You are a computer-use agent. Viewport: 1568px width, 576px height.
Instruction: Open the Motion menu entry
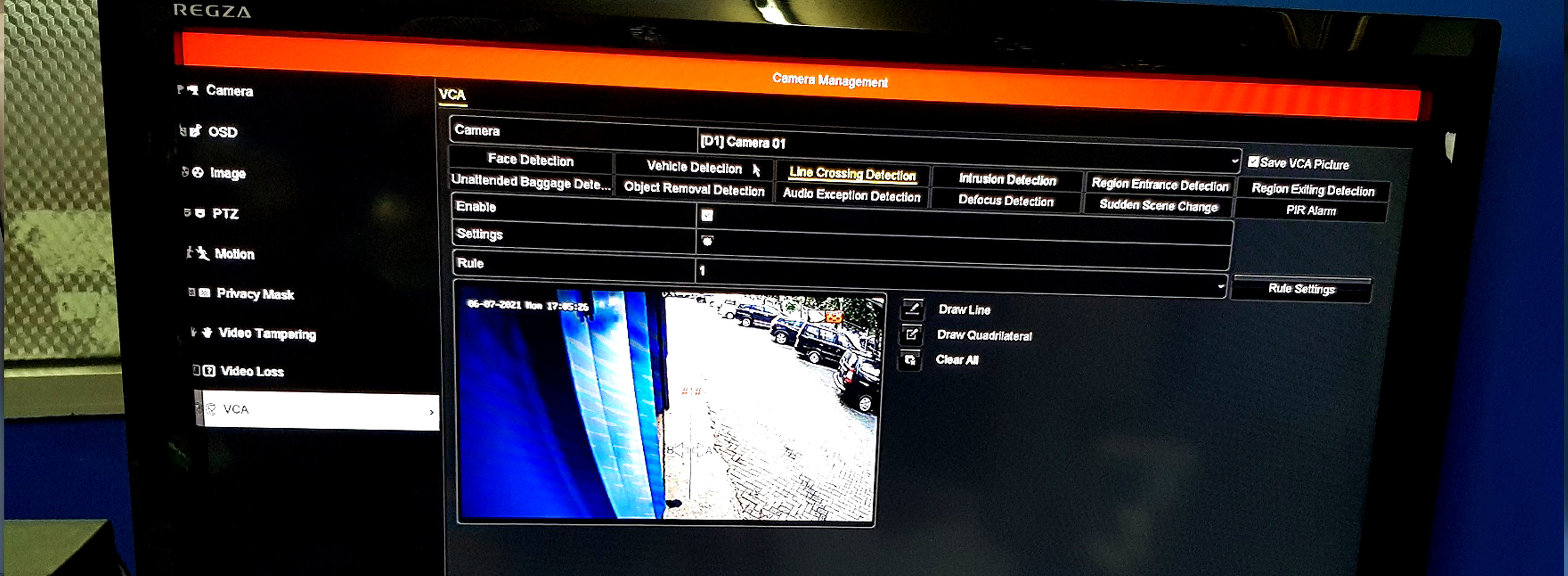click(234, 254)
